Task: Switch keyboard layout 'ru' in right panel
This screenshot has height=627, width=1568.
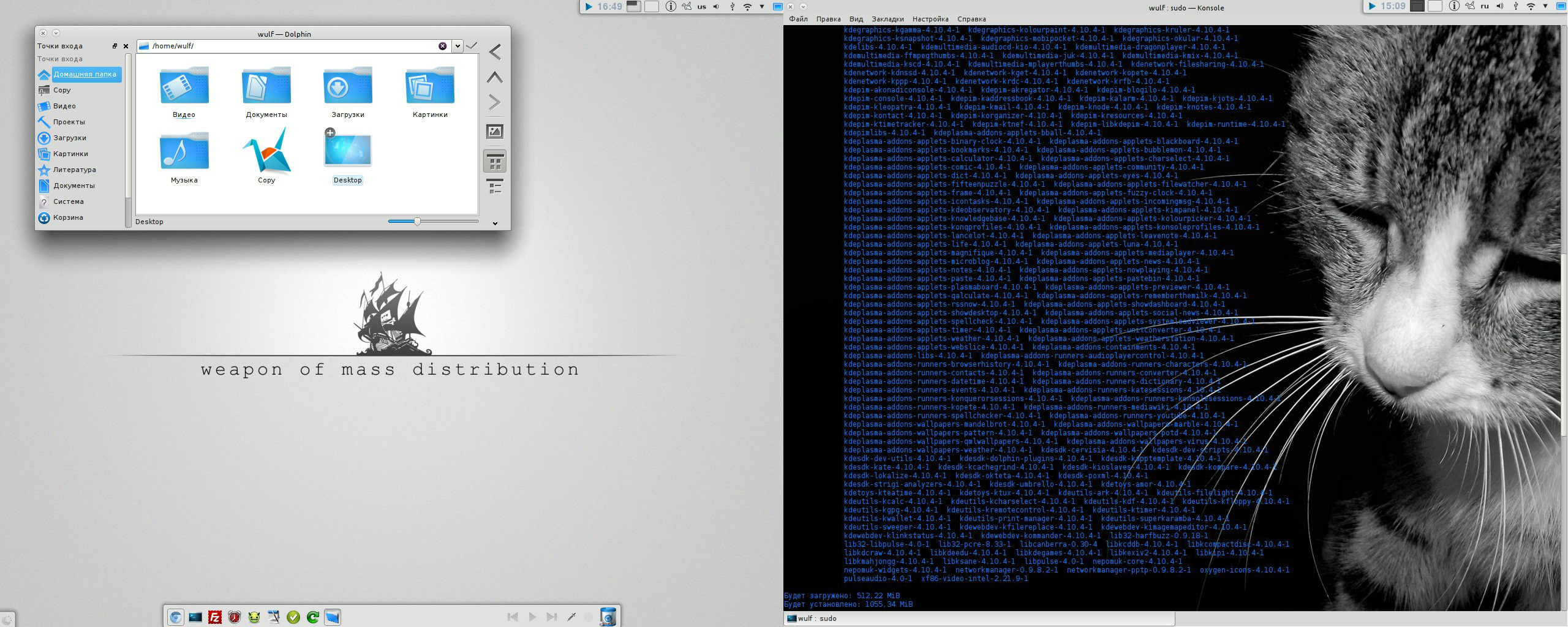Action: pos(1485,6)
